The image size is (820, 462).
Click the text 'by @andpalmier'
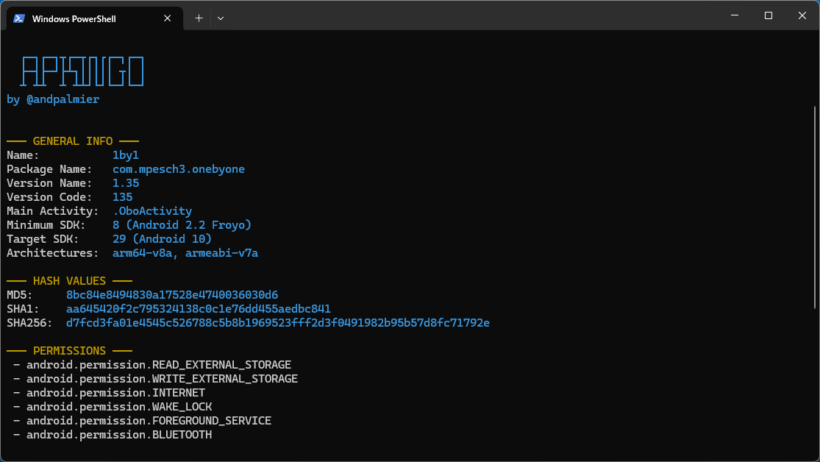coord(53,99)
